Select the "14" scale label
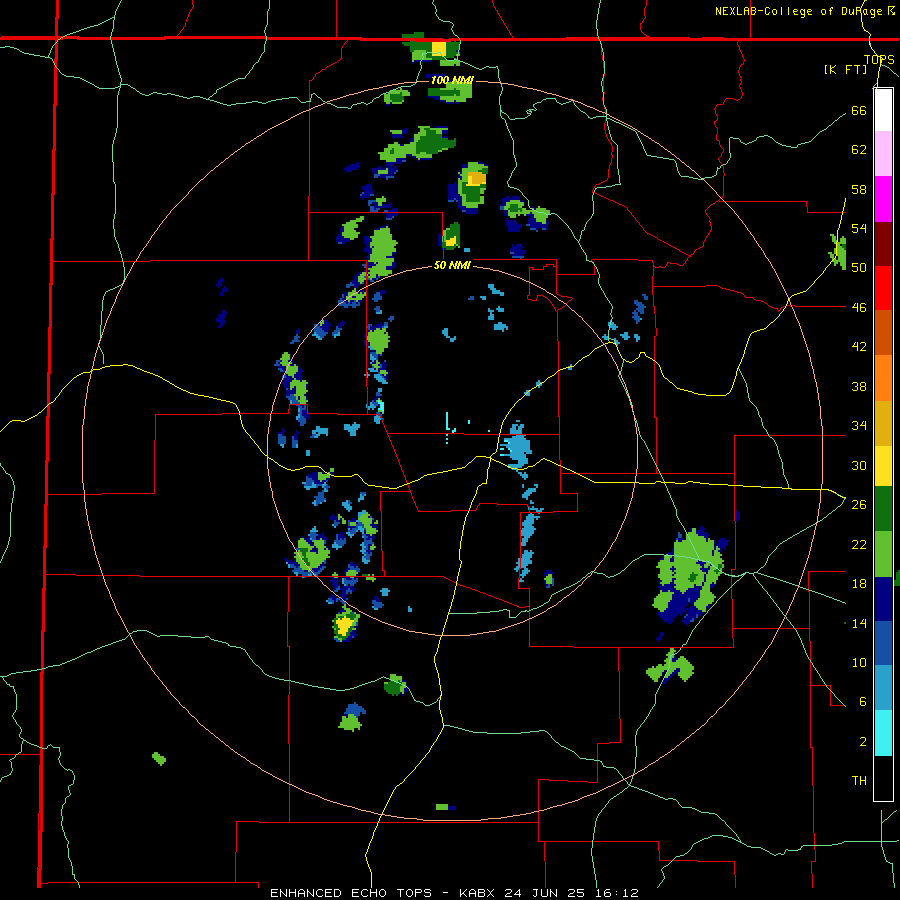The image size is (900, 900). (x=859, y=623)
